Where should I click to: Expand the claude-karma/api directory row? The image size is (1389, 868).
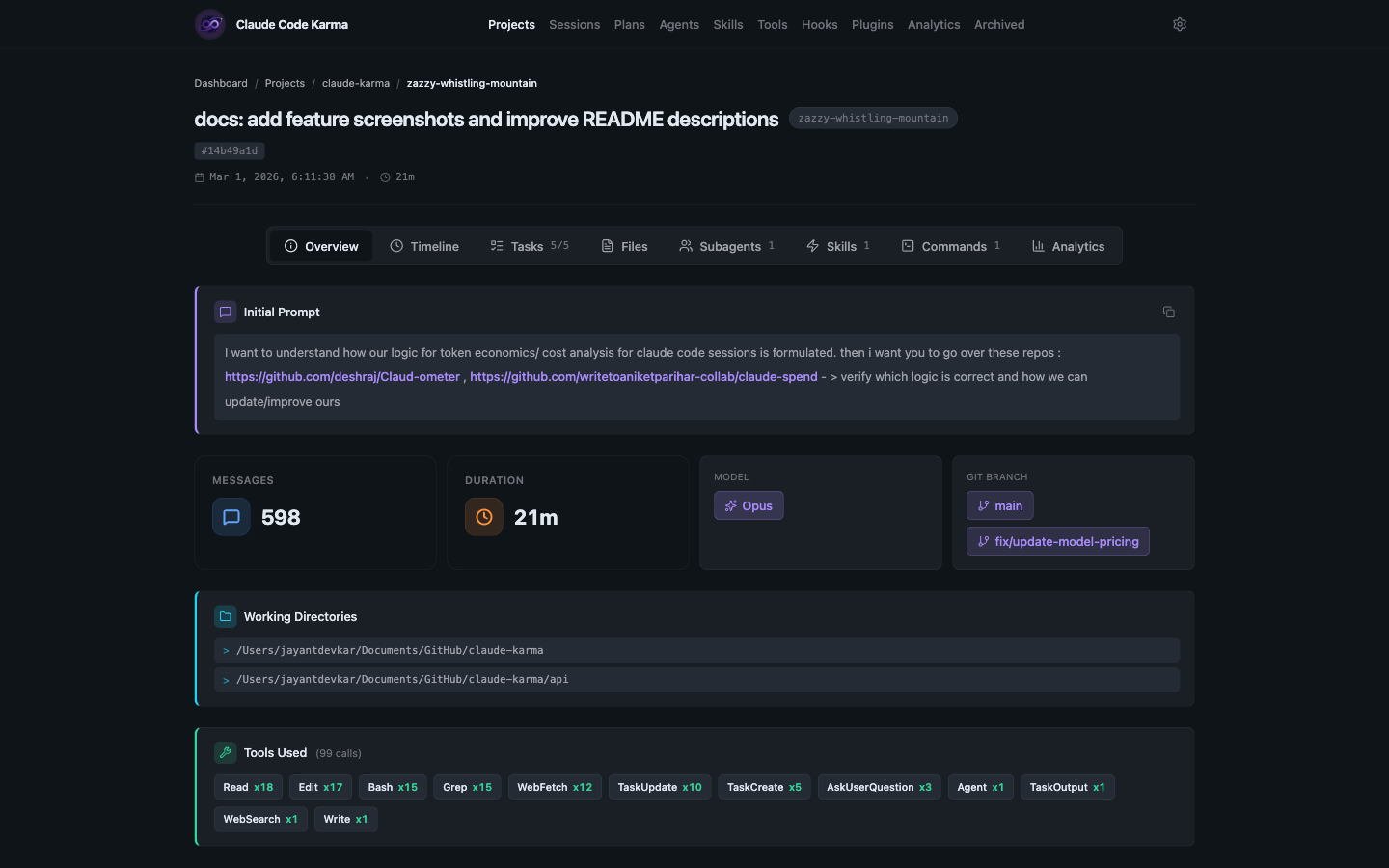[x=696, y=679]
